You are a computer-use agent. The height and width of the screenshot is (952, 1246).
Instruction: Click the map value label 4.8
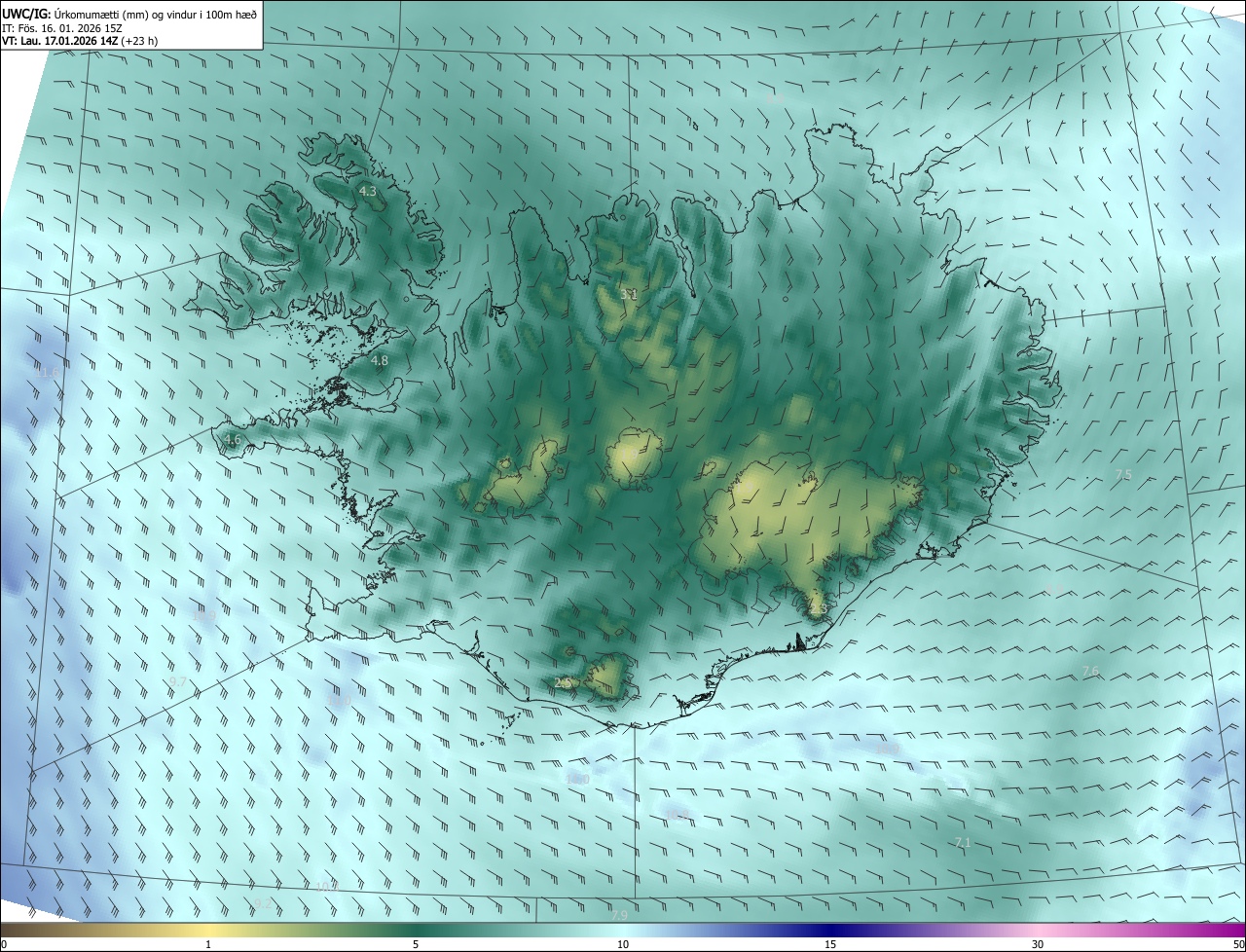click(380, 360)
